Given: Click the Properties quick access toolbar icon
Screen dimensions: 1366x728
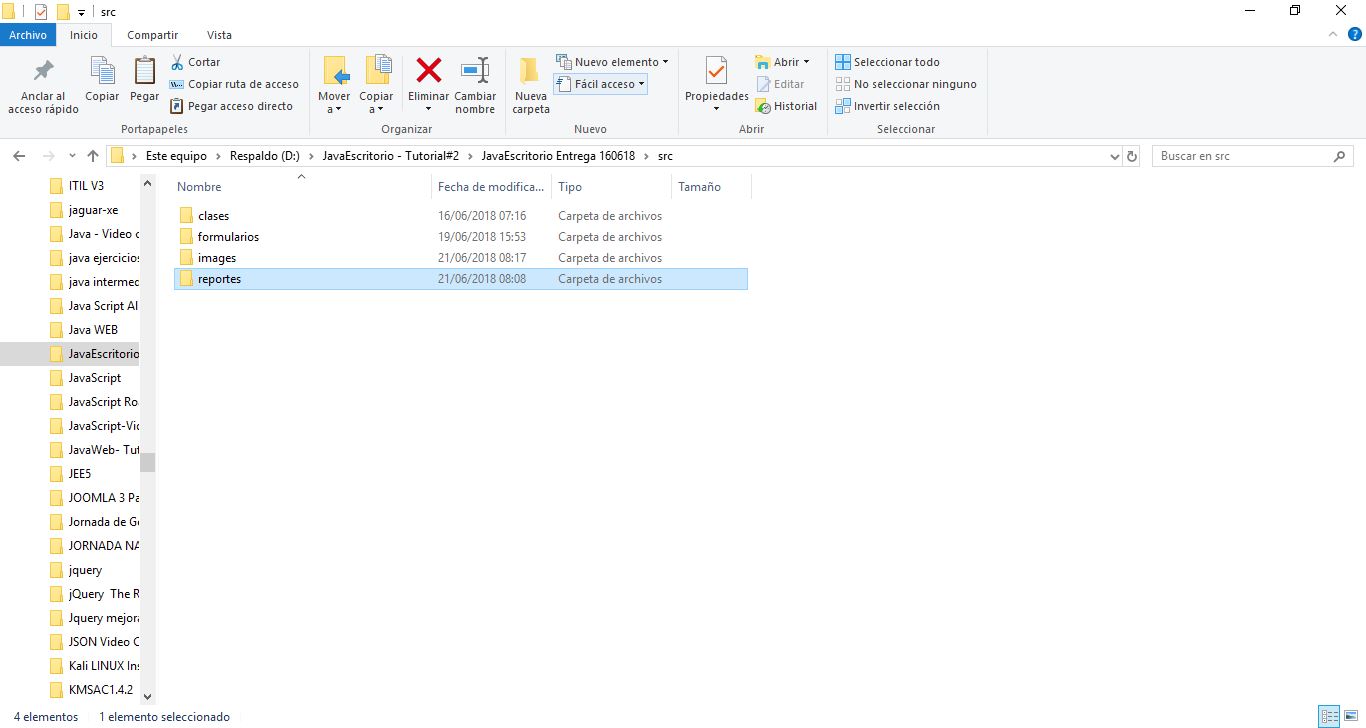Looking at the screenshot, I should pos(41,12).
